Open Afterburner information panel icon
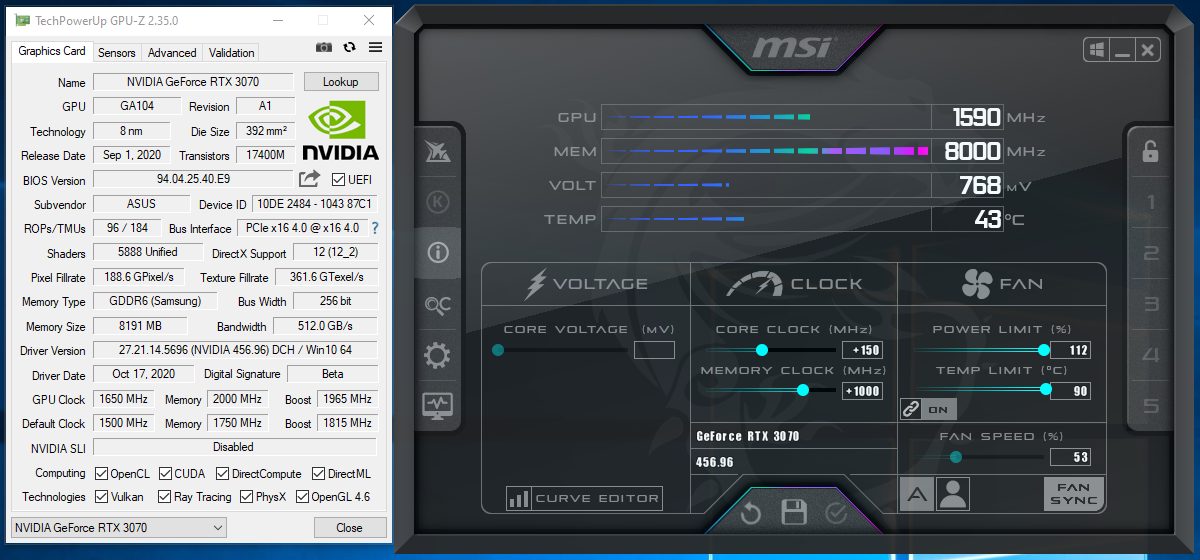The width and height of the screenshot is (1200, 560). click(x=437, y=253)
